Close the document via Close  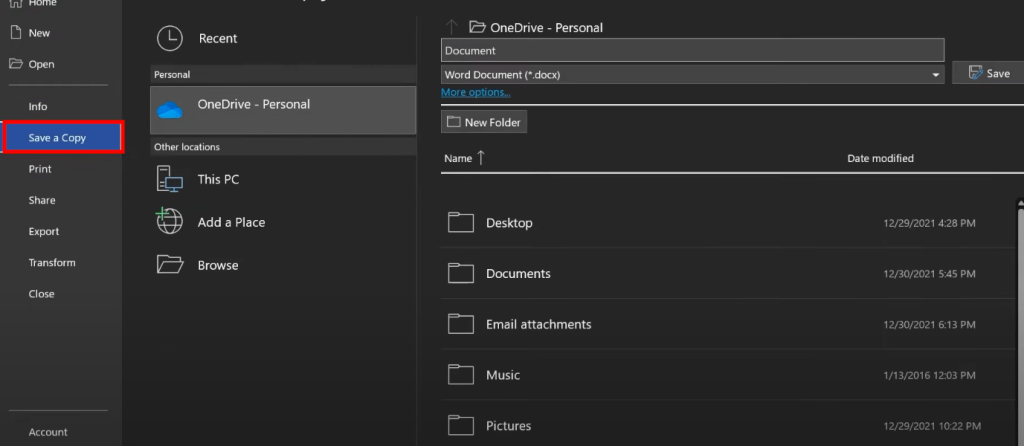pos(41,294)
